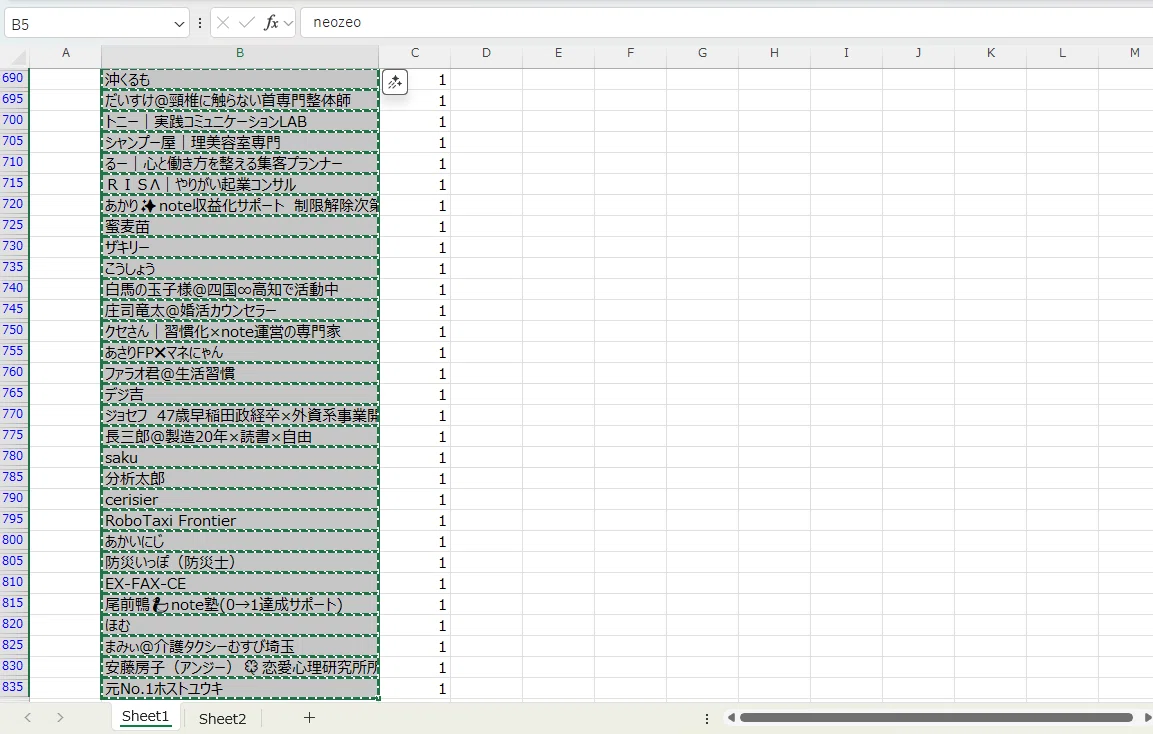Expand the fx function dropdown chevron

288,24
